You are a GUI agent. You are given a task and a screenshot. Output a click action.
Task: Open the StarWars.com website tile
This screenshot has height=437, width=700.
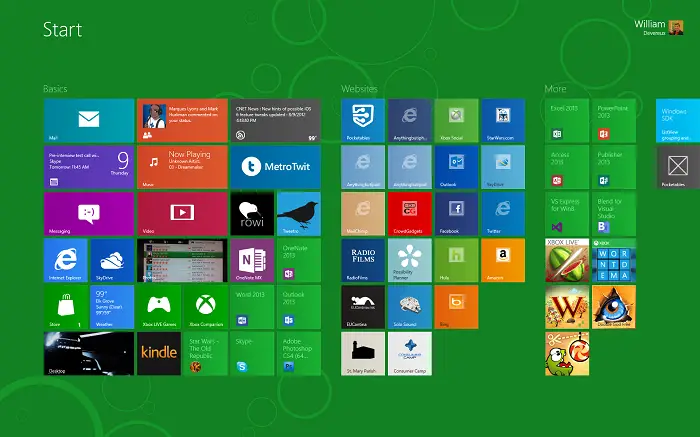(x=503, y=121)
